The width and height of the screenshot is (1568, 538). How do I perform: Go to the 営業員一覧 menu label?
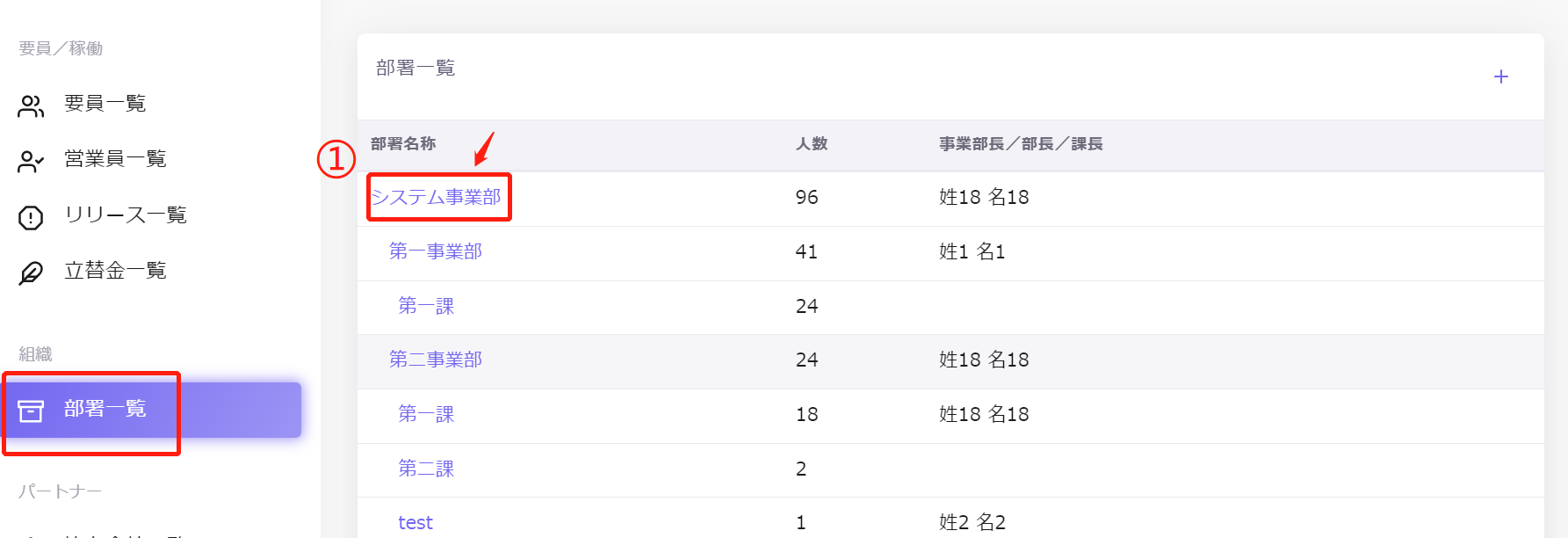[115, 159]
